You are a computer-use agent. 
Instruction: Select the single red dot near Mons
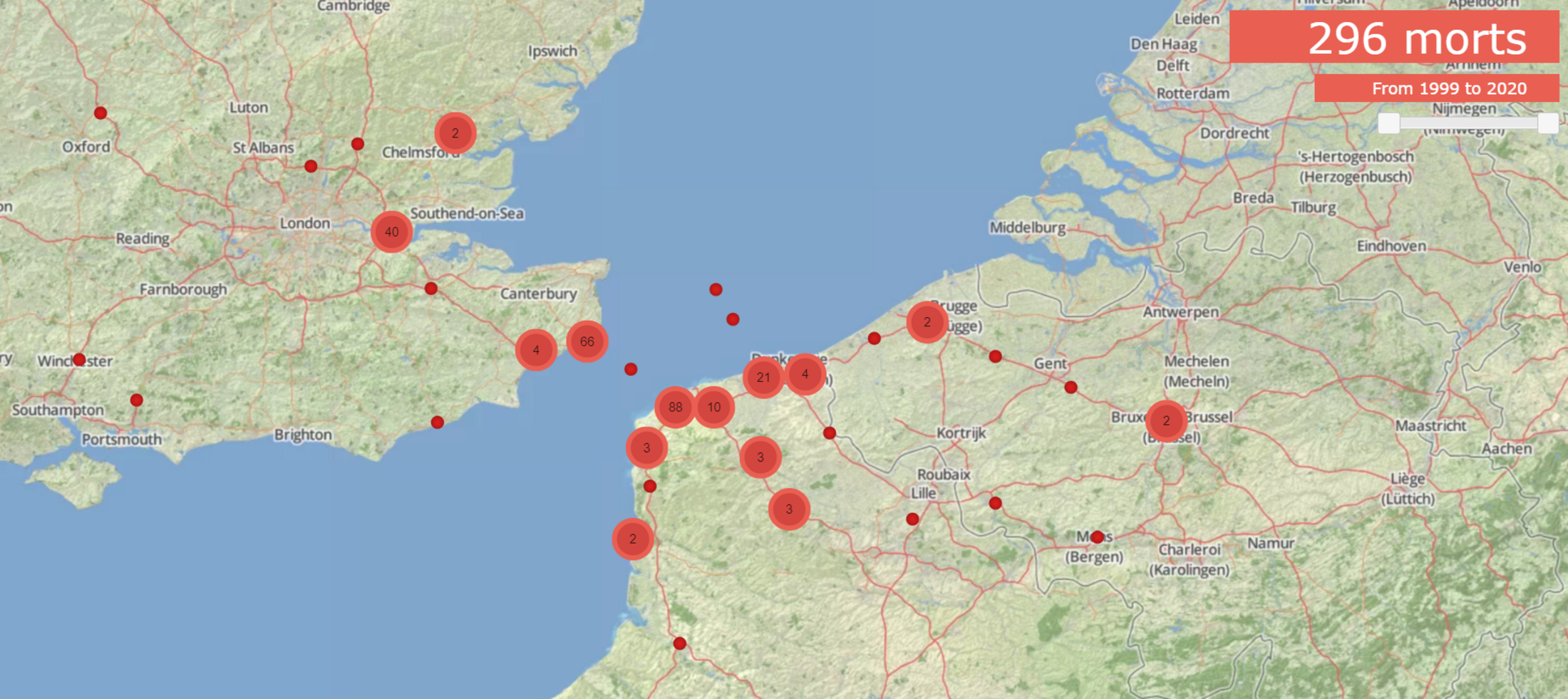pyautogui.click(x=1097, y=537)
